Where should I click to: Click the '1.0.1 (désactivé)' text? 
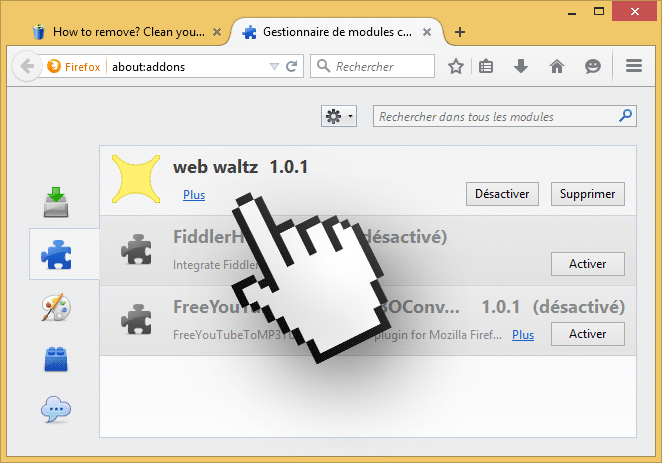pyautogui.click(x=553, y=307)
